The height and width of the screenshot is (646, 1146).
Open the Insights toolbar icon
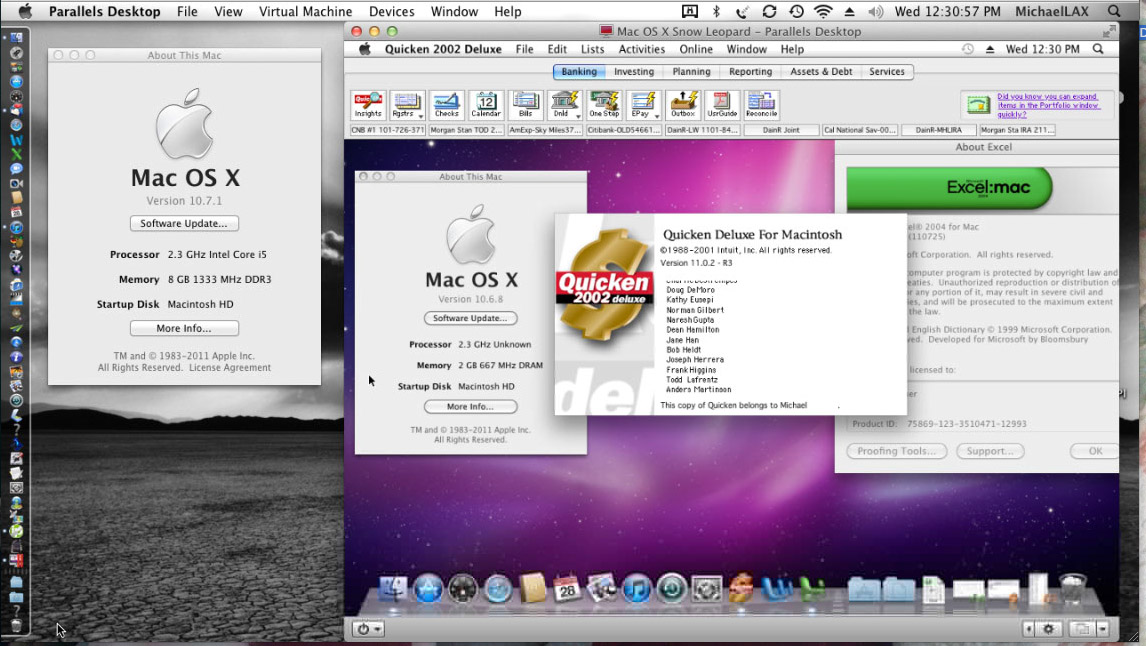click(367, 105)
